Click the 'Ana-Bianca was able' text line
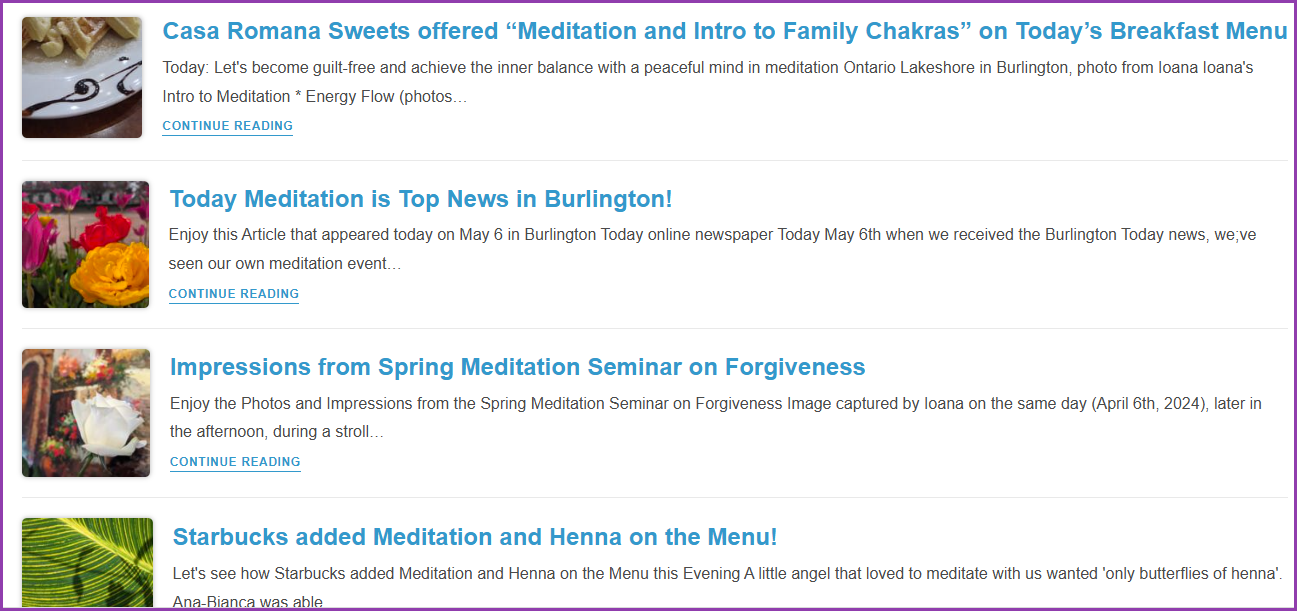This screenshot has width=1297, height=611. 247,602
